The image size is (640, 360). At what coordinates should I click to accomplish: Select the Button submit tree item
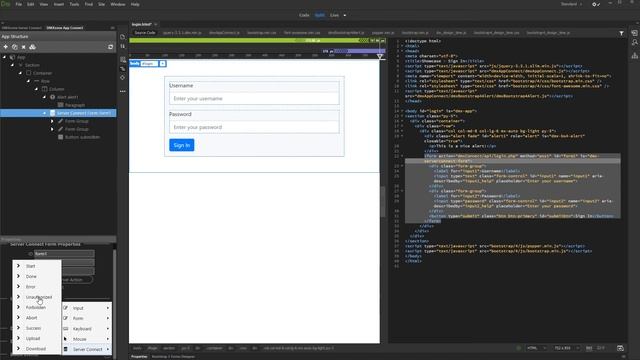point(82,137)
